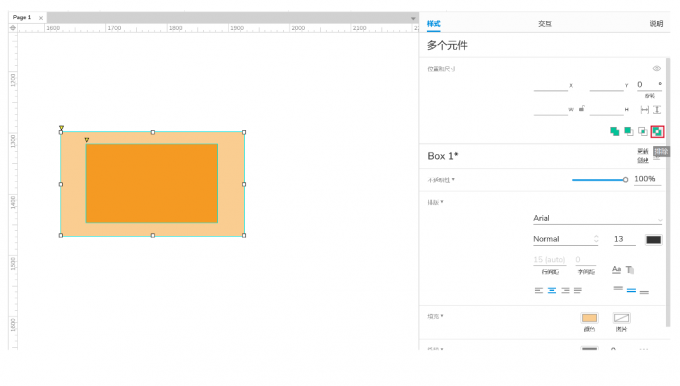Open the page tab list dropdown arrow
The image size is (680, 386).
coord(413,18)
